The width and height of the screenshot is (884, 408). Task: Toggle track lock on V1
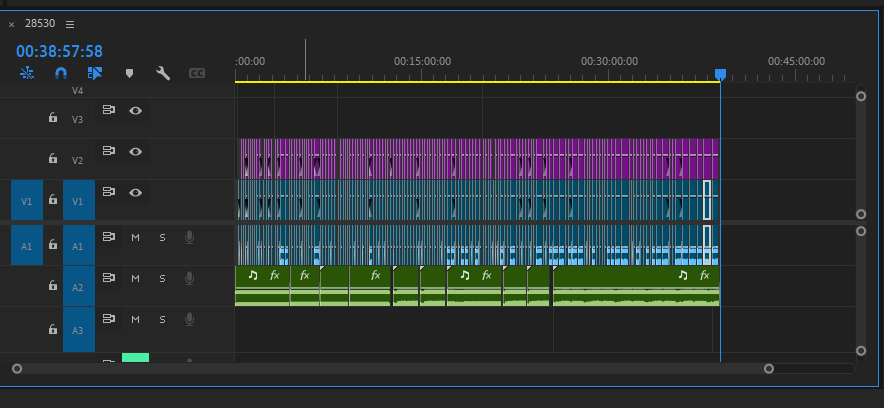(x=52, y=199)
